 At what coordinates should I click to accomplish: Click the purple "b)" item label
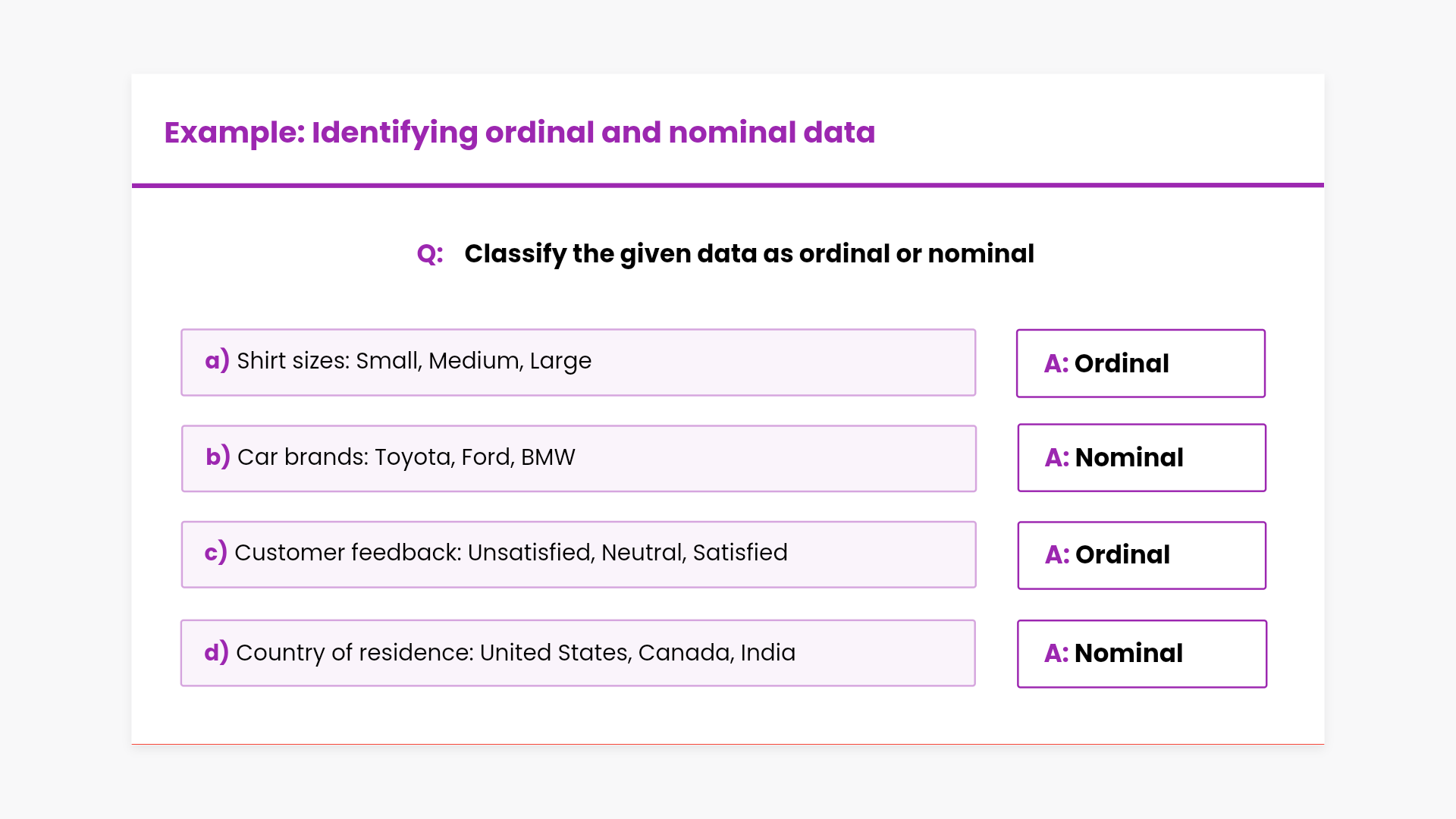(218, 457)
